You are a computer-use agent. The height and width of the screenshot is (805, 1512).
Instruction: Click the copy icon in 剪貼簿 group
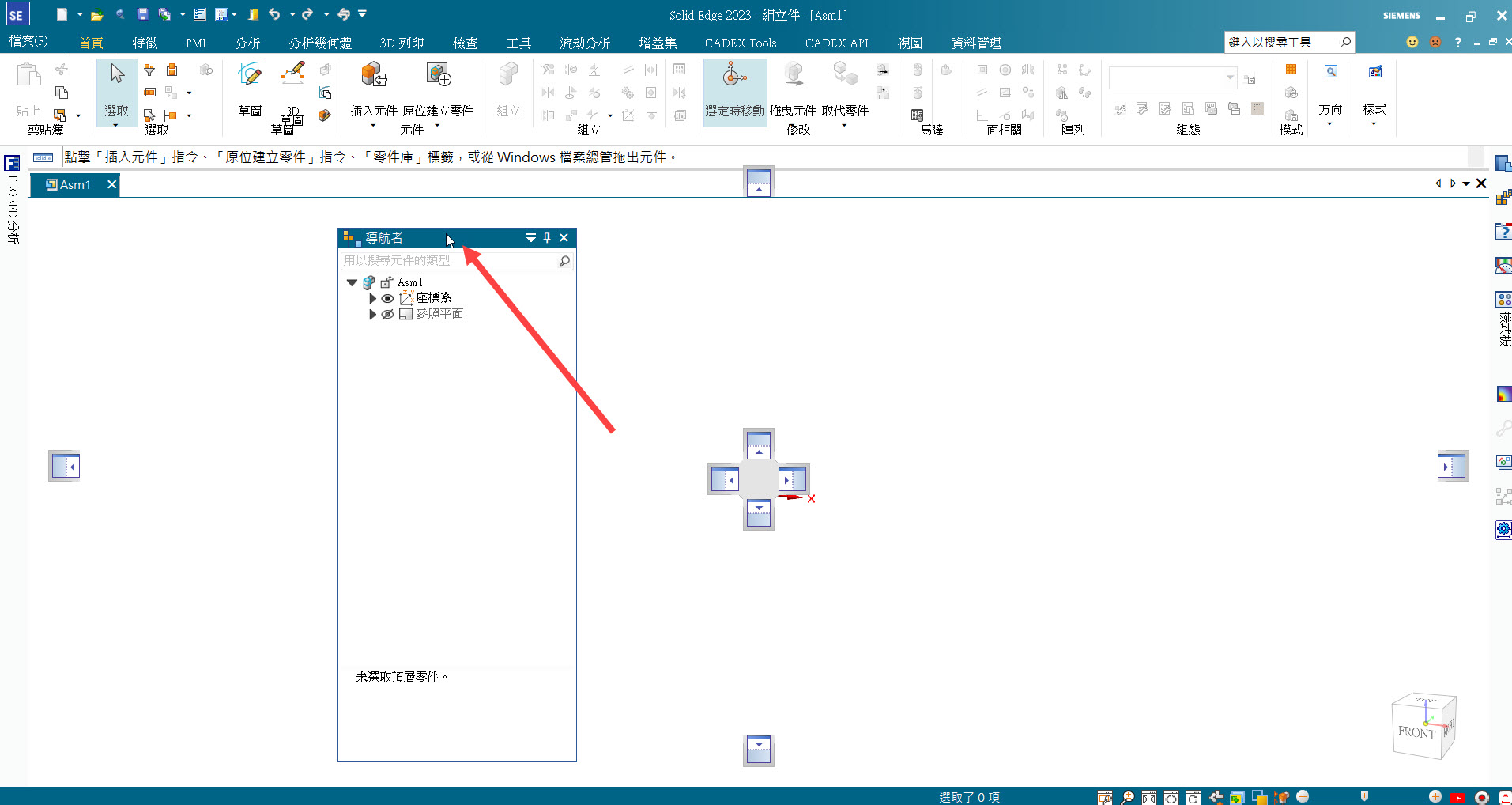62,93
